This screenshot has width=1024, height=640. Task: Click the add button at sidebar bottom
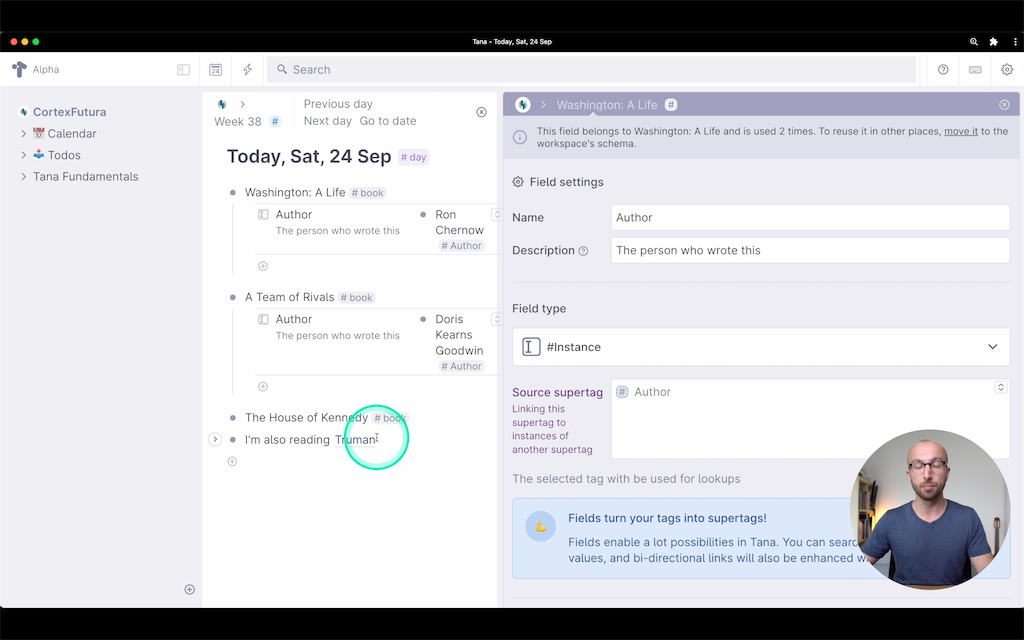tap(189, 590)
